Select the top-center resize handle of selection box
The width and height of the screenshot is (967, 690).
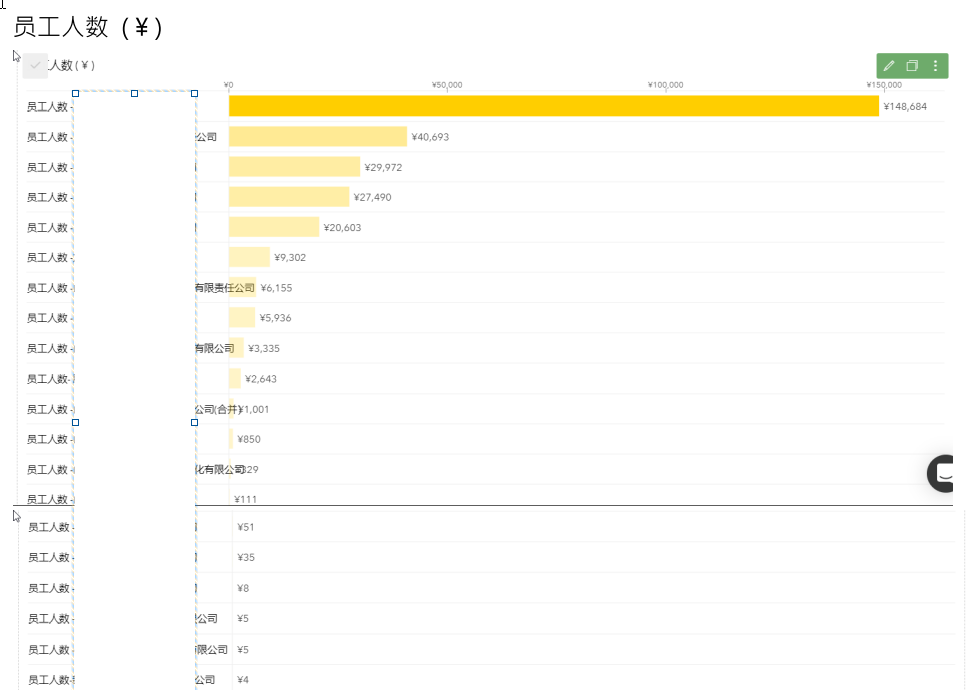click(x=135, y=93)
